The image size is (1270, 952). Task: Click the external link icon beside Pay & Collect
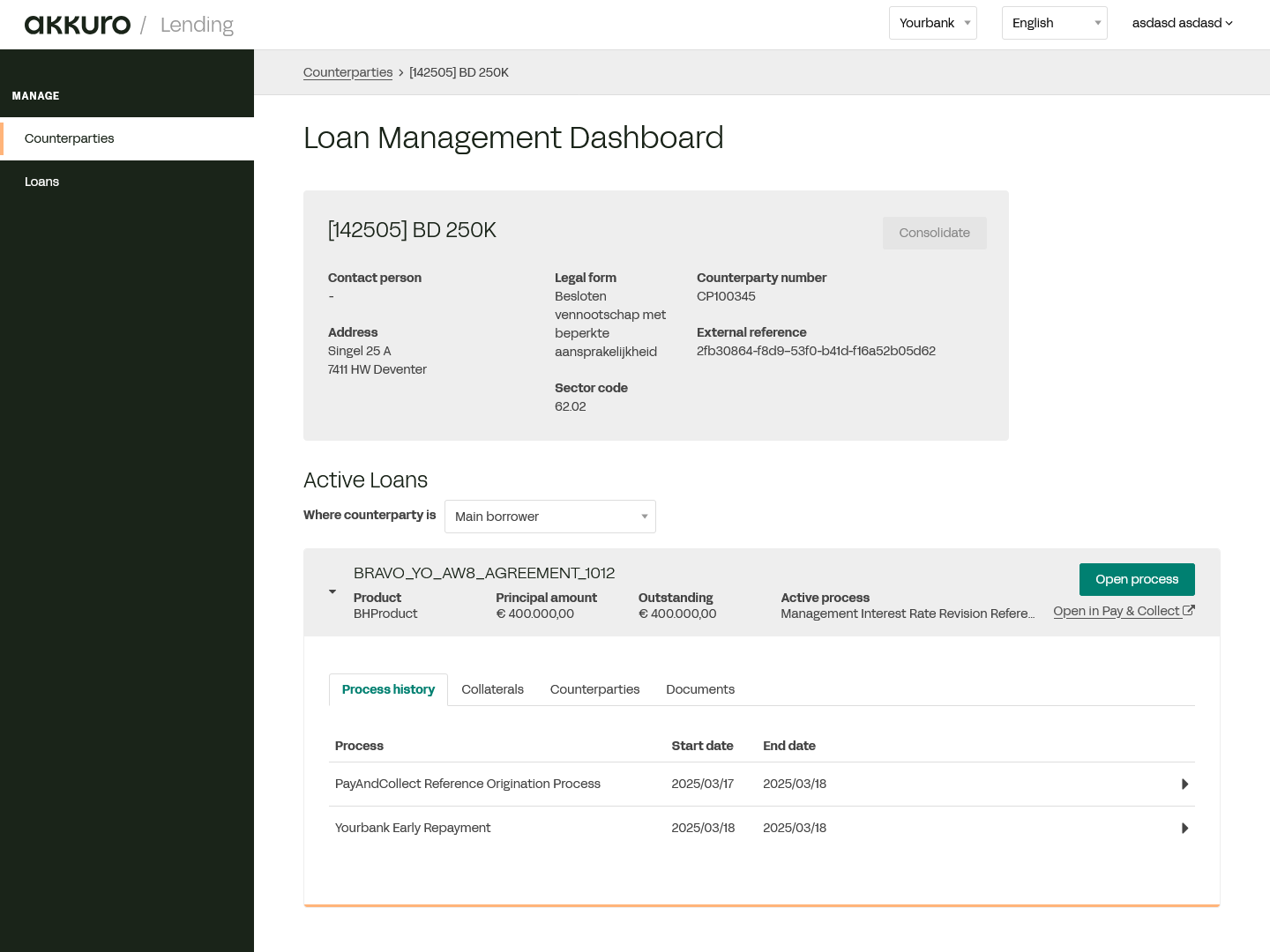[x=1189, y=610]
